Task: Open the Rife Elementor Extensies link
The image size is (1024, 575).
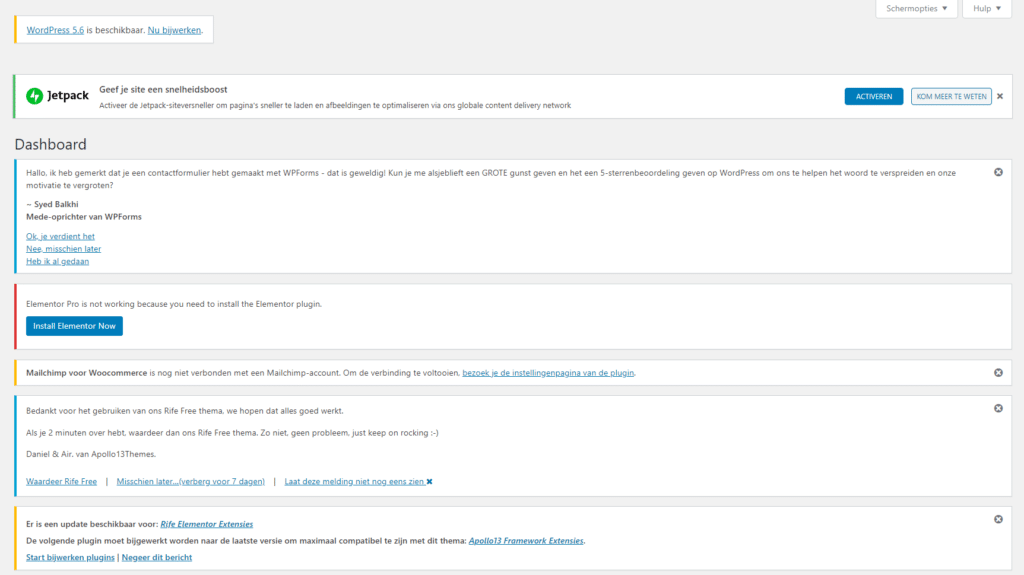Action: [x=206, y=524]
